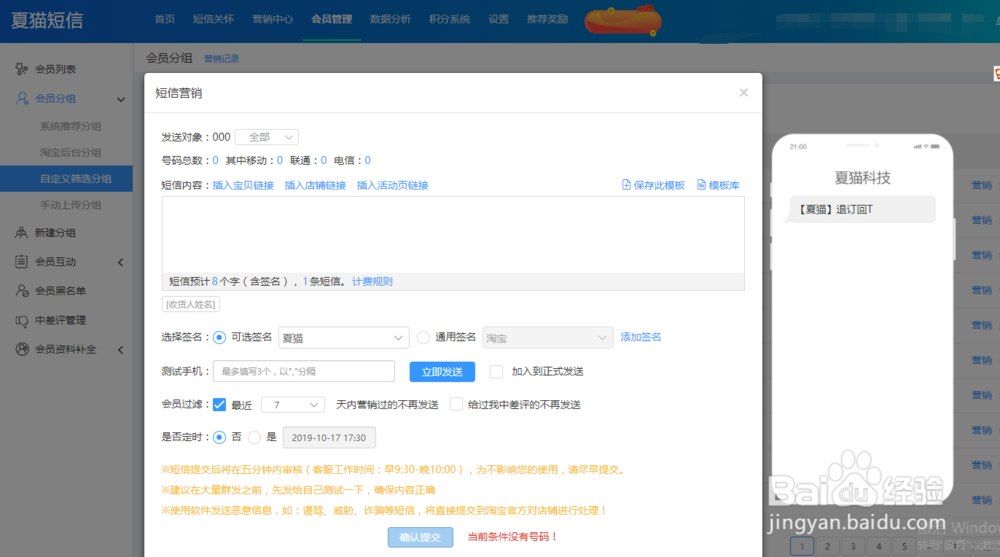Click 插入店铺链接 link

(x=315, y=185)
